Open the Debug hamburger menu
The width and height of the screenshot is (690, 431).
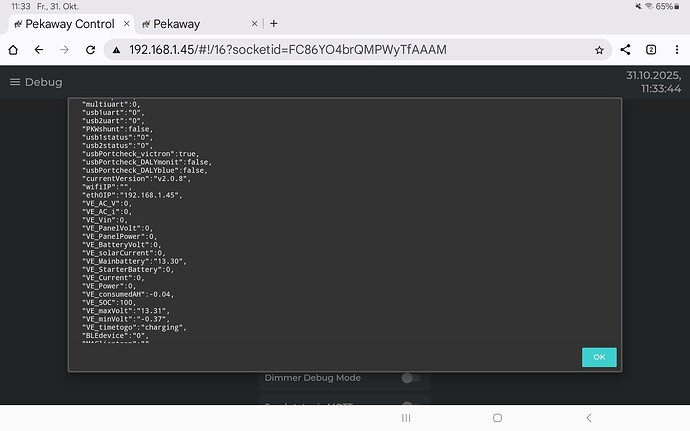click(x=15, y=82)
